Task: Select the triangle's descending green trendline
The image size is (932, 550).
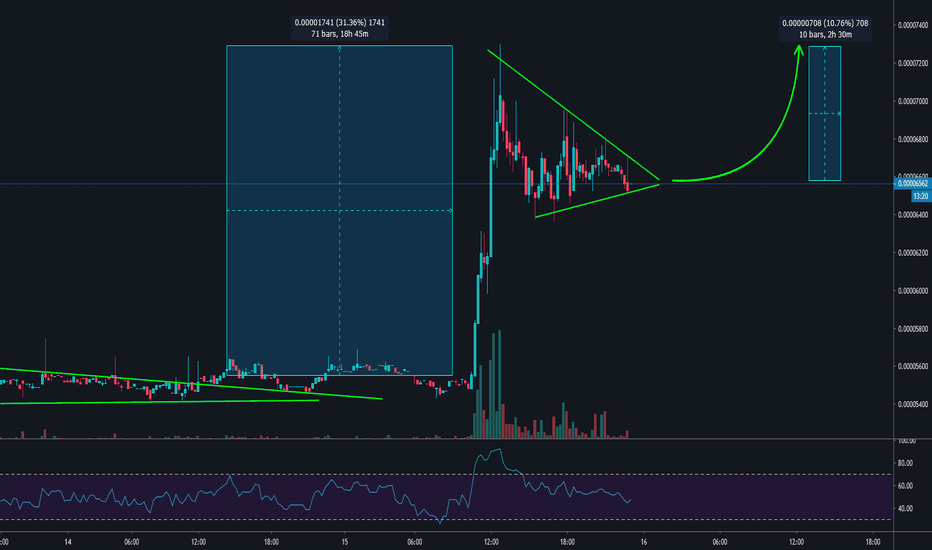Action: tap(573, 114)
